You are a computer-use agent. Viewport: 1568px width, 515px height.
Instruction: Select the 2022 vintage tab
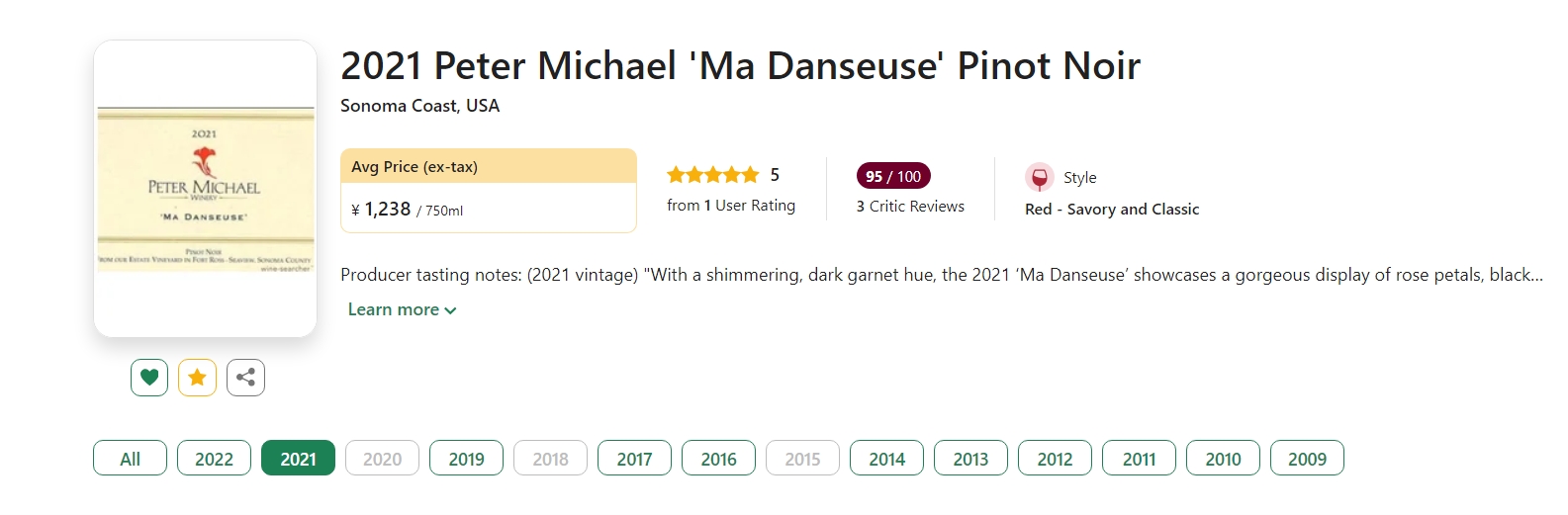215,459
